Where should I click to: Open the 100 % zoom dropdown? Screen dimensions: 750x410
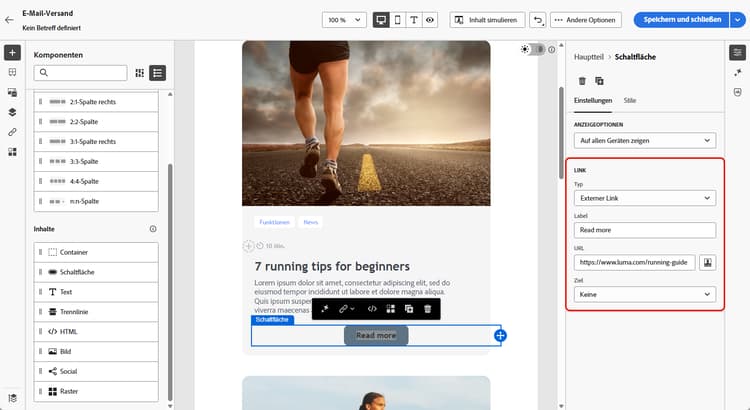(344, 20)
